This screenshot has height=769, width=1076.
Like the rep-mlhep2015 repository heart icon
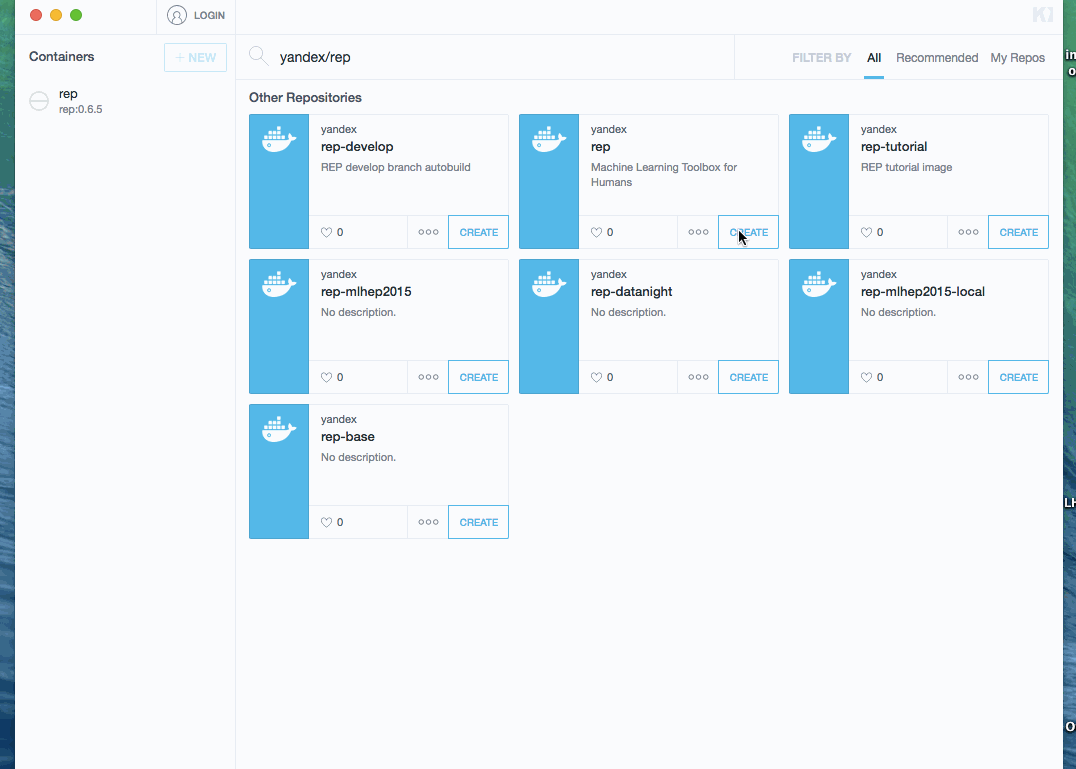(327, 377)
